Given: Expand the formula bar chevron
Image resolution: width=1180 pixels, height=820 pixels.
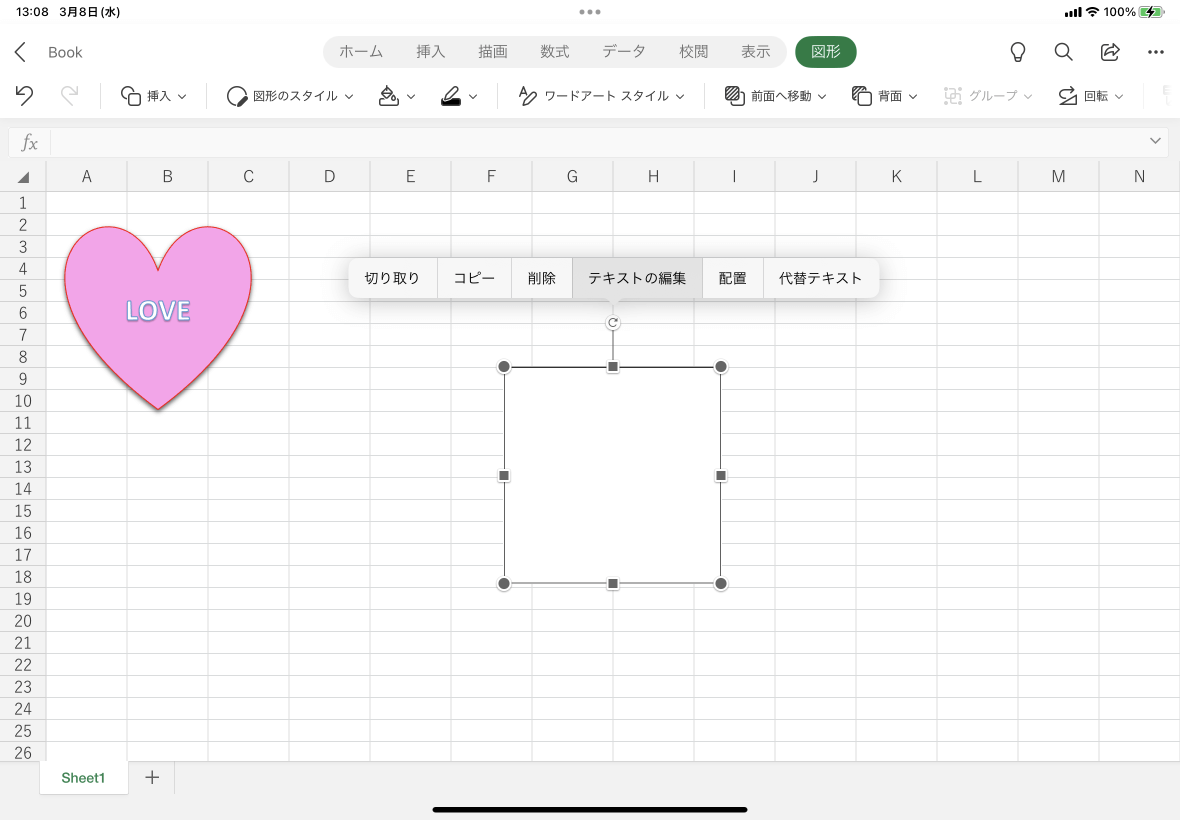Looking at the screenshot, I should pos(1155,141).
